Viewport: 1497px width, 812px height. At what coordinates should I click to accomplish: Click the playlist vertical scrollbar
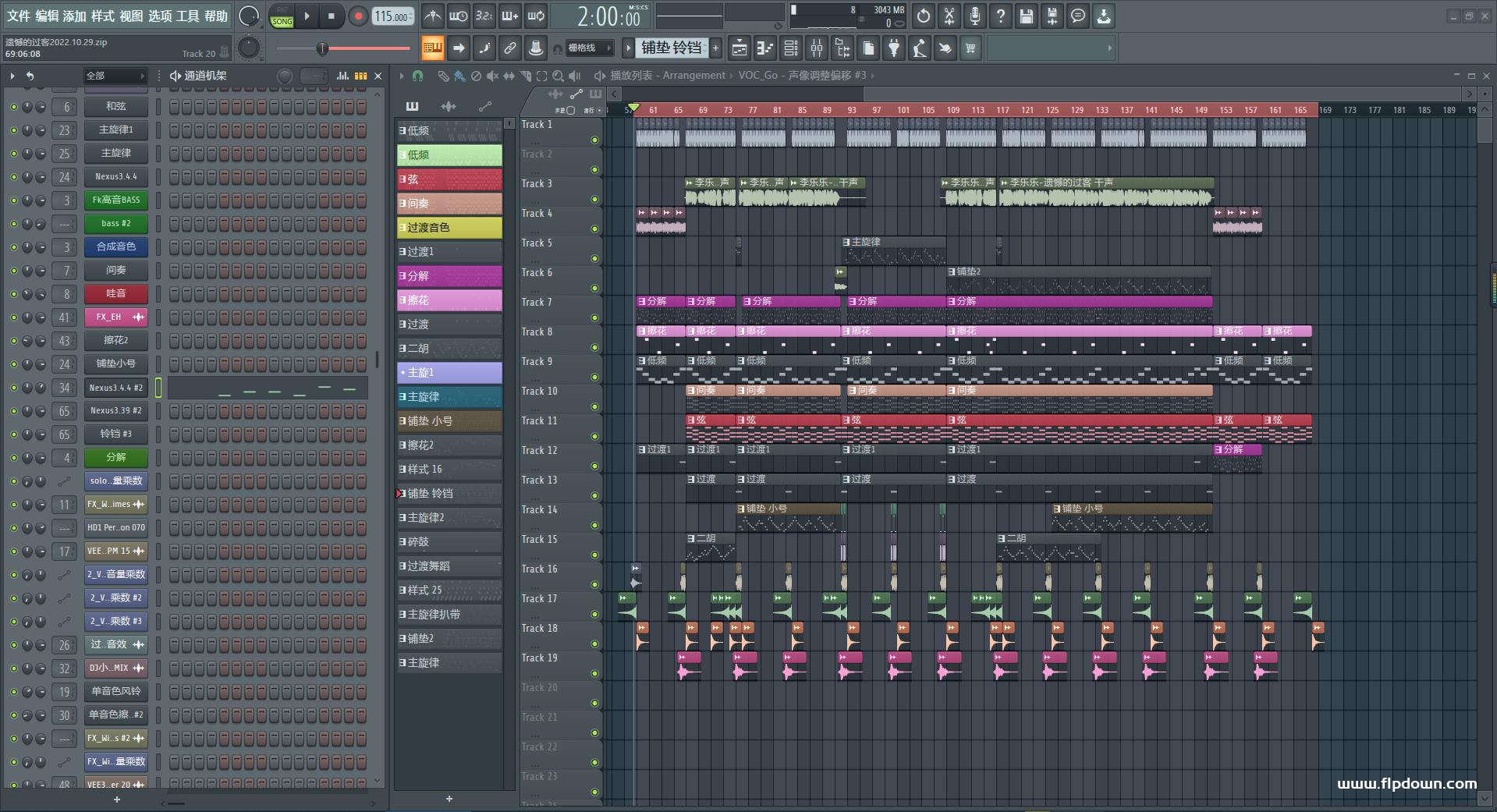pyautogui.click(x=1485, y=129)
